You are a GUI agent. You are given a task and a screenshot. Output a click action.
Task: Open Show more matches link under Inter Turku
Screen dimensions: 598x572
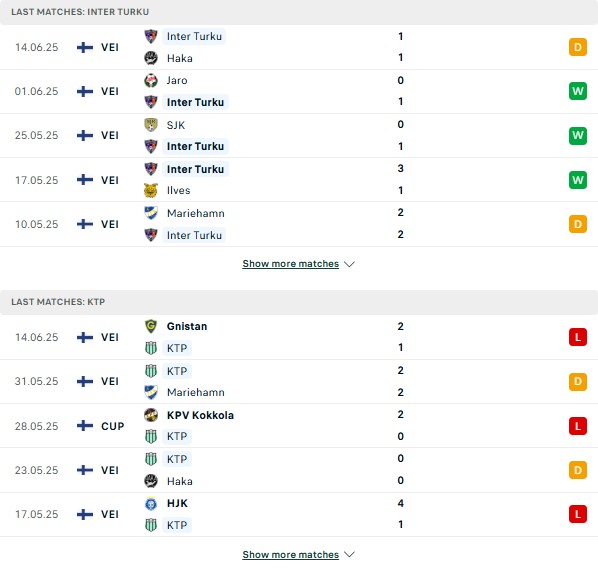click(291, 264)
